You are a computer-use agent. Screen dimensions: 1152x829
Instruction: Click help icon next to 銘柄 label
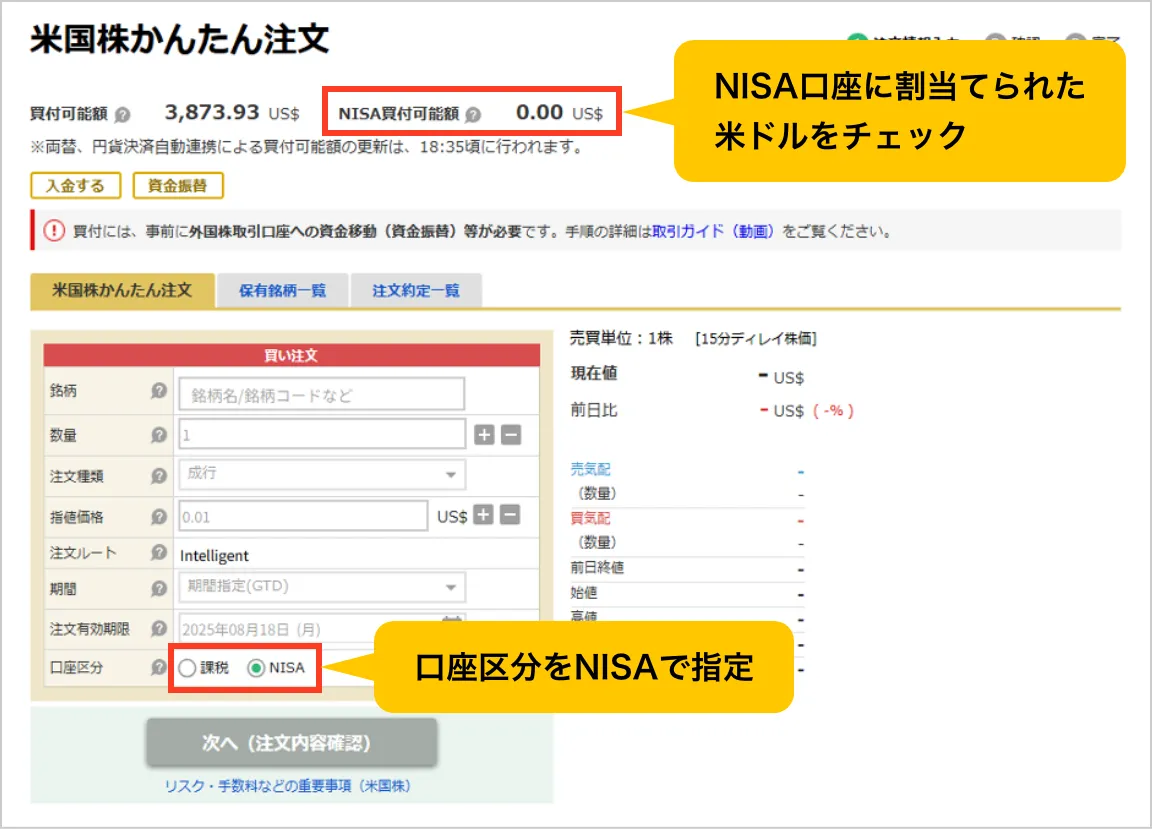158,391
